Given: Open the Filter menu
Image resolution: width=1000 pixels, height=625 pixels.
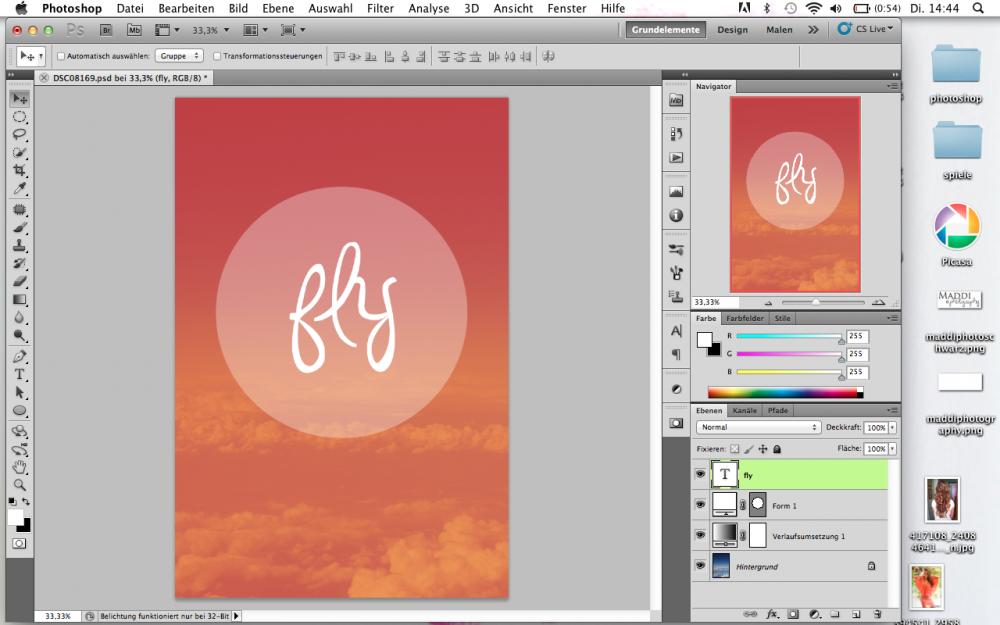Looking at the screenshot, I should 379,8.
